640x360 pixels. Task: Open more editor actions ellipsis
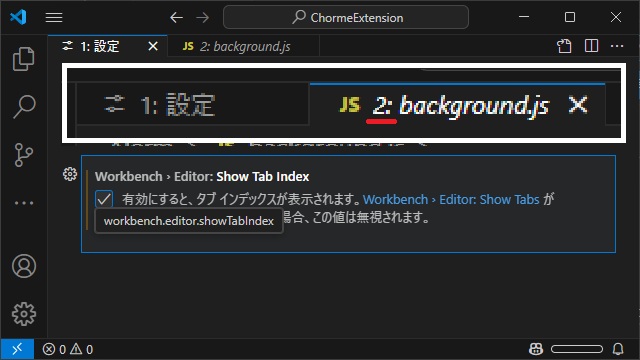point(617,46)
